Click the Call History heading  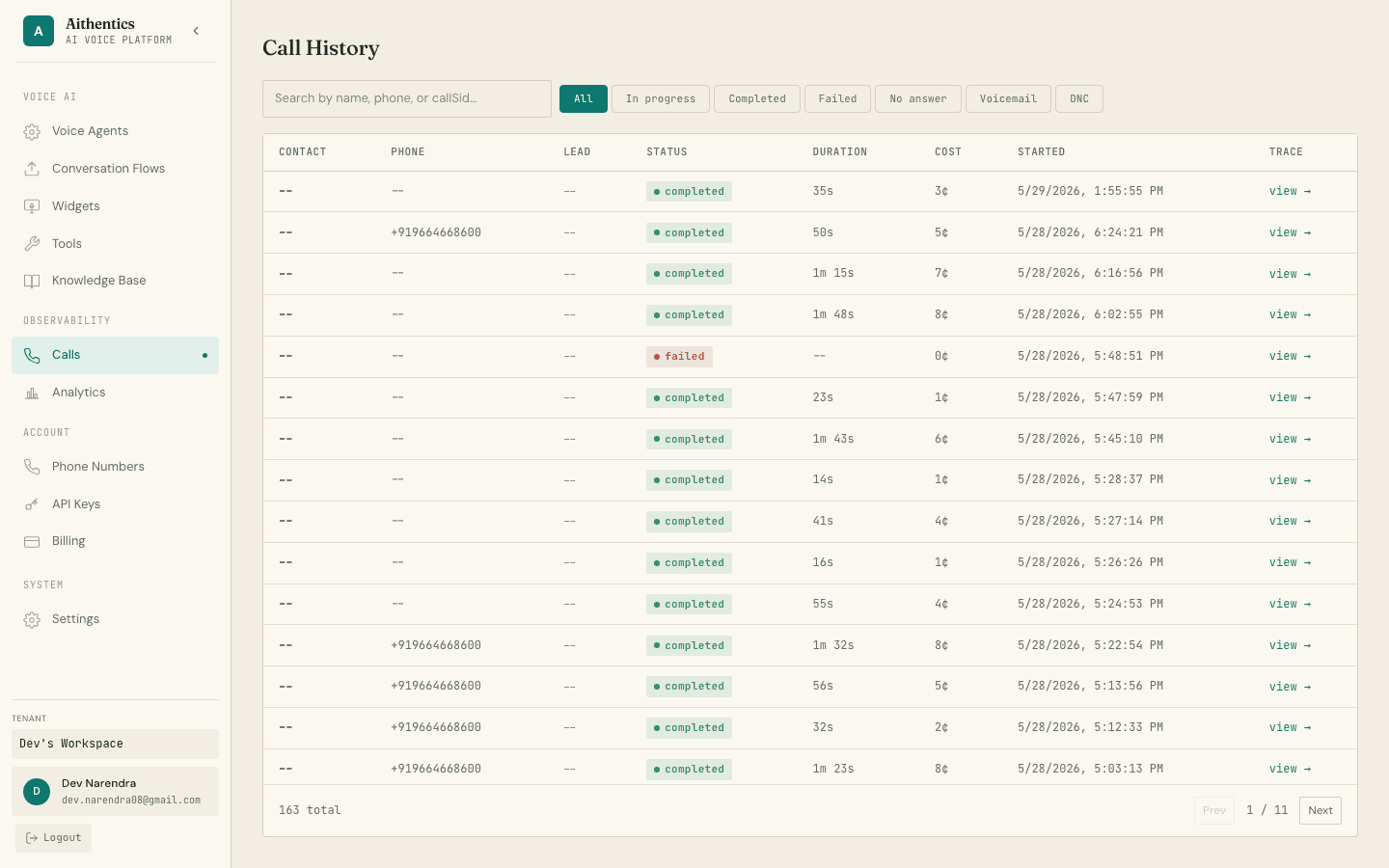click(x=321, y=48)
